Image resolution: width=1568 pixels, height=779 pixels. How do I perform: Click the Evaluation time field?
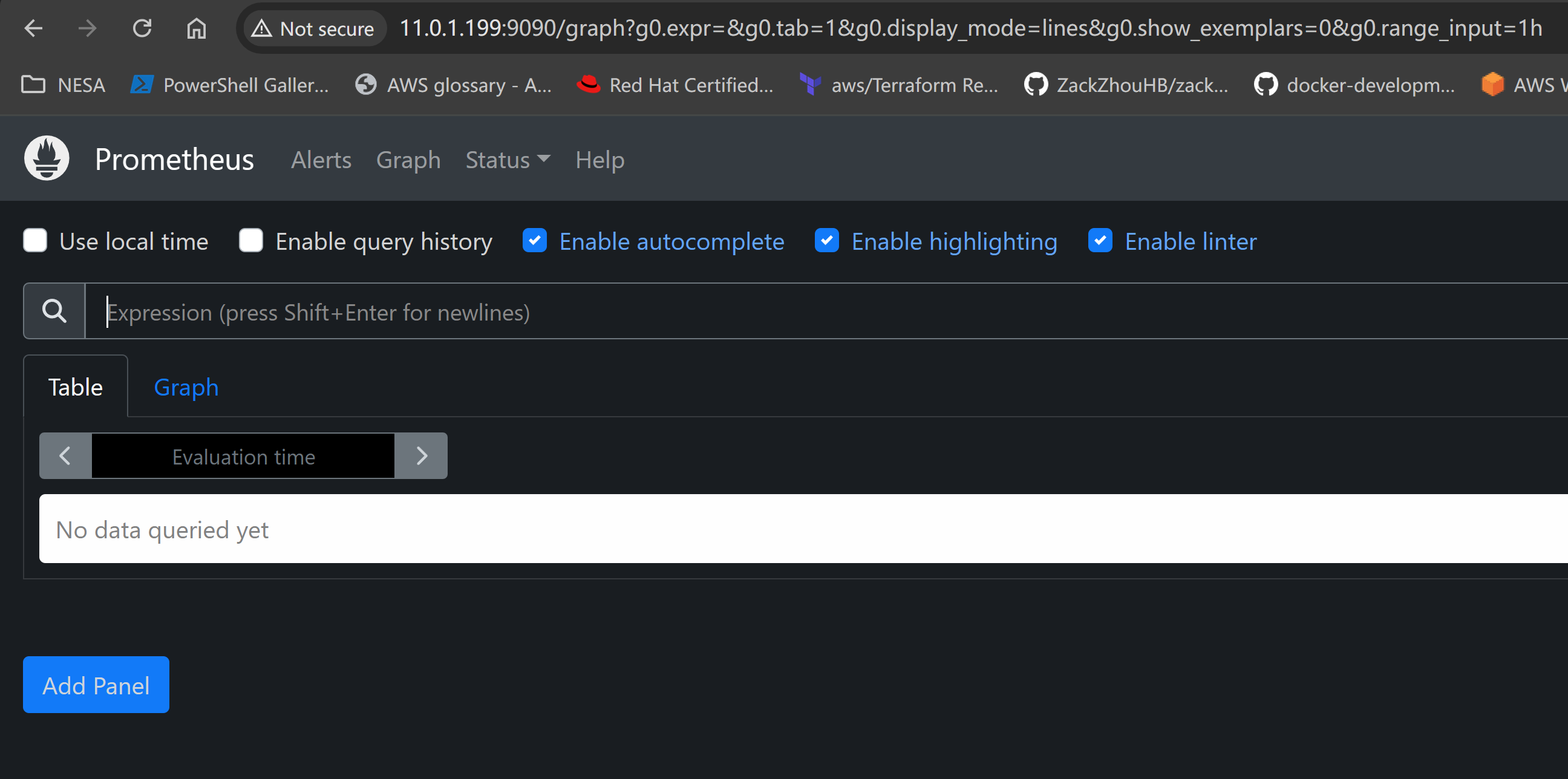tap(243, 456)
